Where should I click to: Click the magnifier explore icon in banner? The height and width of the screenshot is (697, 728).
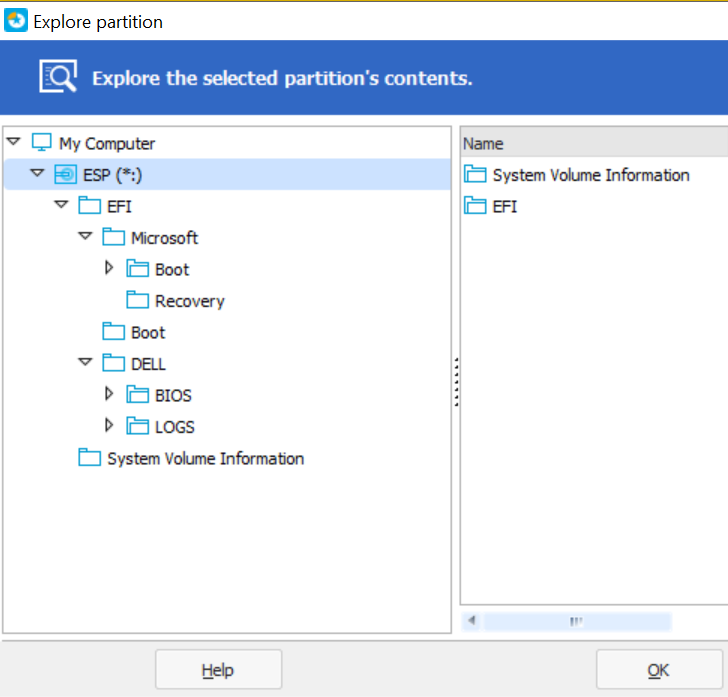point(58,76)
